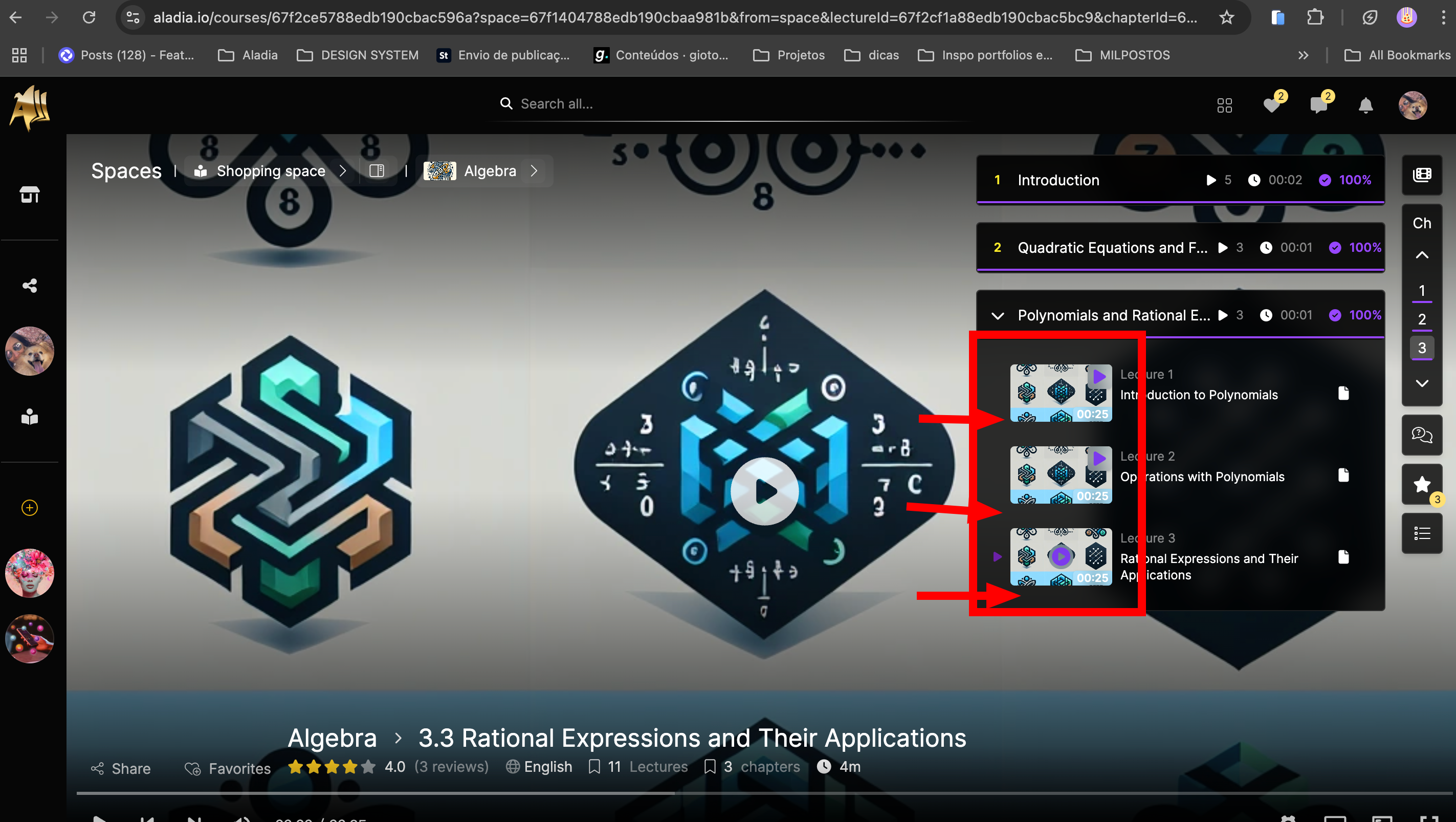Go back with the browser back arrow
This screenshot has width=1456, height=822.
[x=16, y=17]
